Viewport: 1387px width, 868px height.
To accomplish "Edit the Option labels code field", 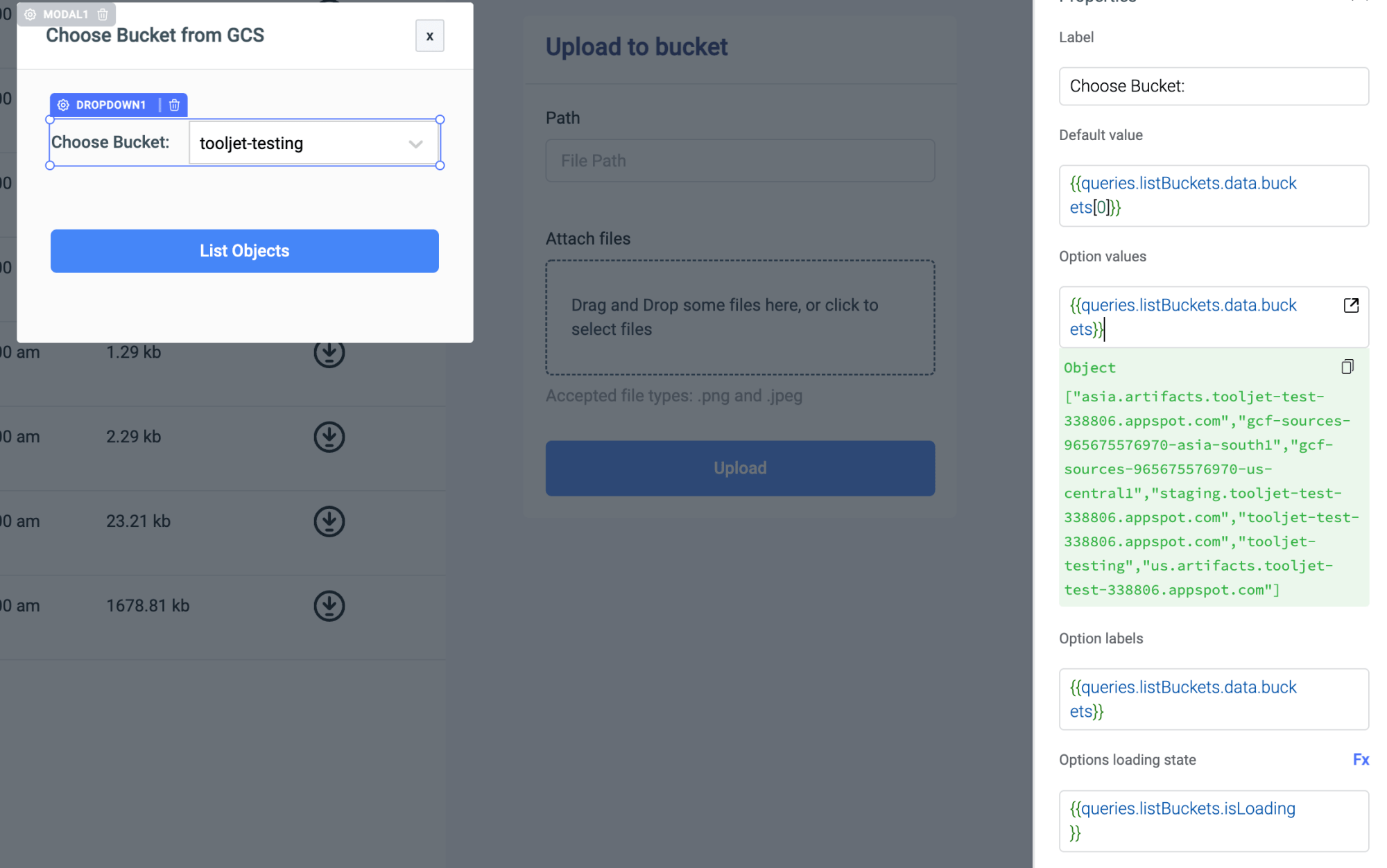I will [1213, 699].
